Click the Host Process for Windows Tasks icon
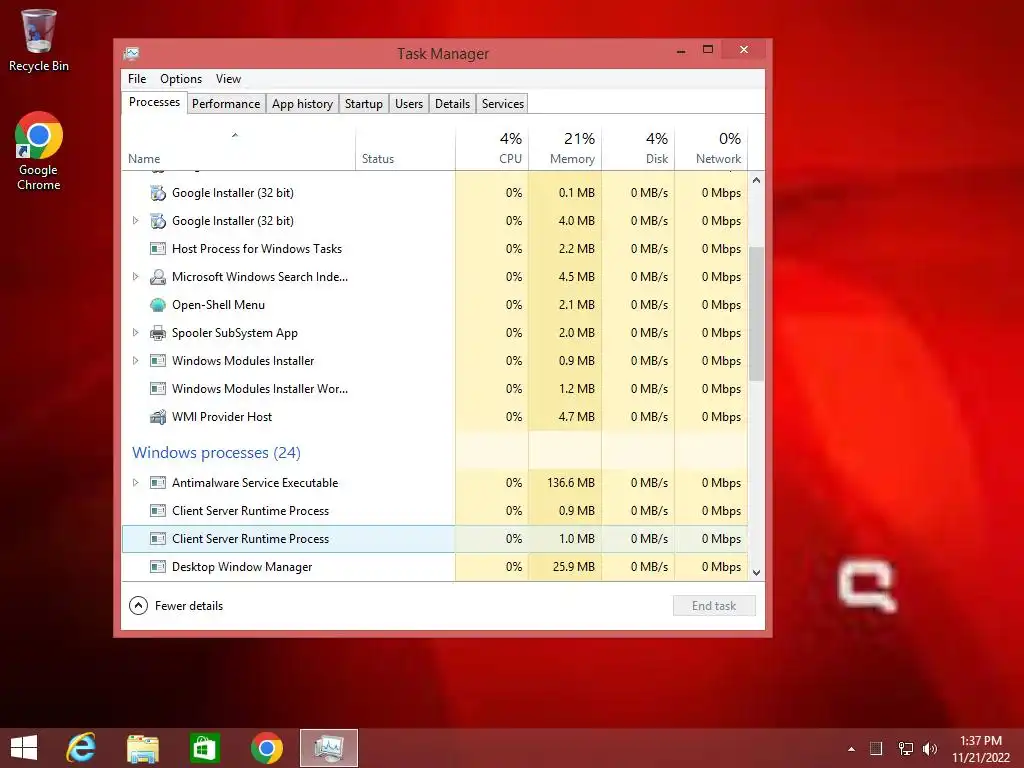This screenshot has width=1024, height=768. (x=157, y=249)
